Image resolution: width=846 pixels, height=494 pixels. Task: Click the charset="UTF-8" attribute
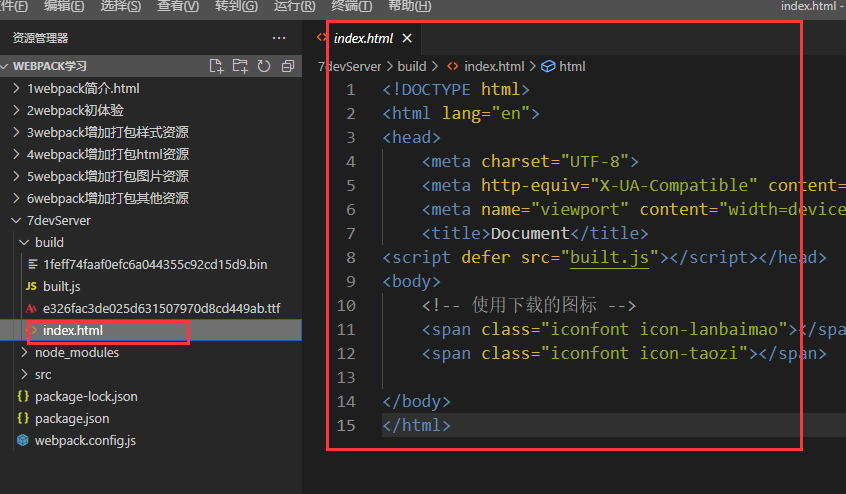coord(555,161)
